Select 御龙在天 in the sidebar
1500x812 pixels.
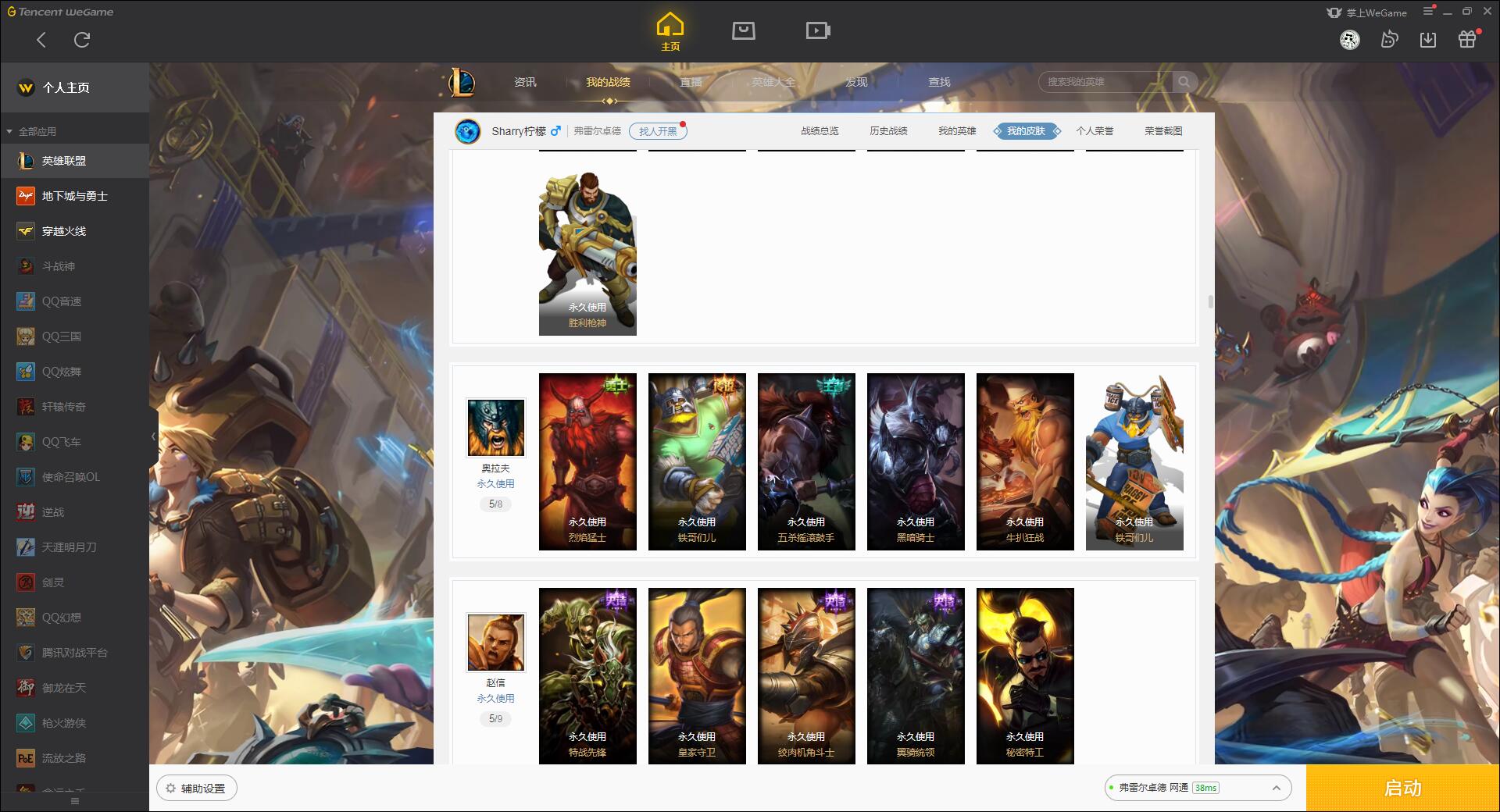click(74, 688)
